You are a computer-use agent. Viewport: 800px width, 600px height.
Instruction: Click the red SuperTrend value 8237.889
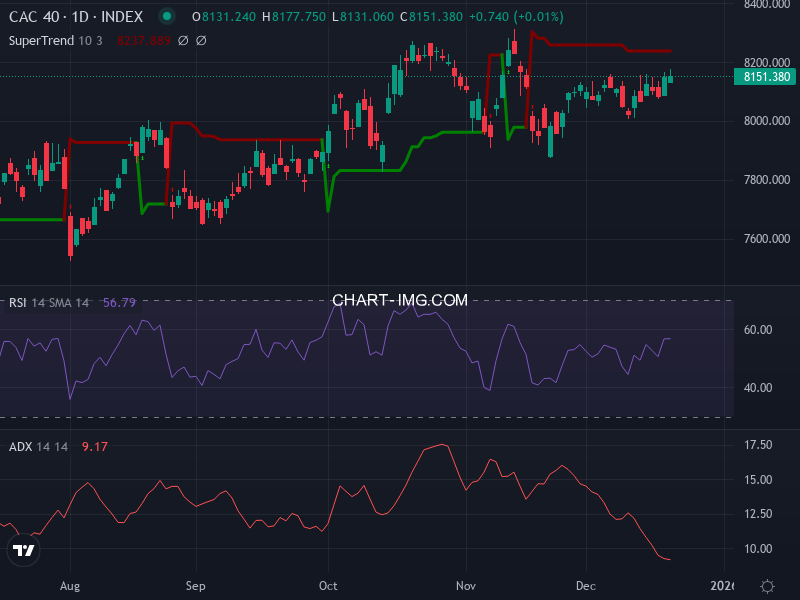click(x=143, y=40)
